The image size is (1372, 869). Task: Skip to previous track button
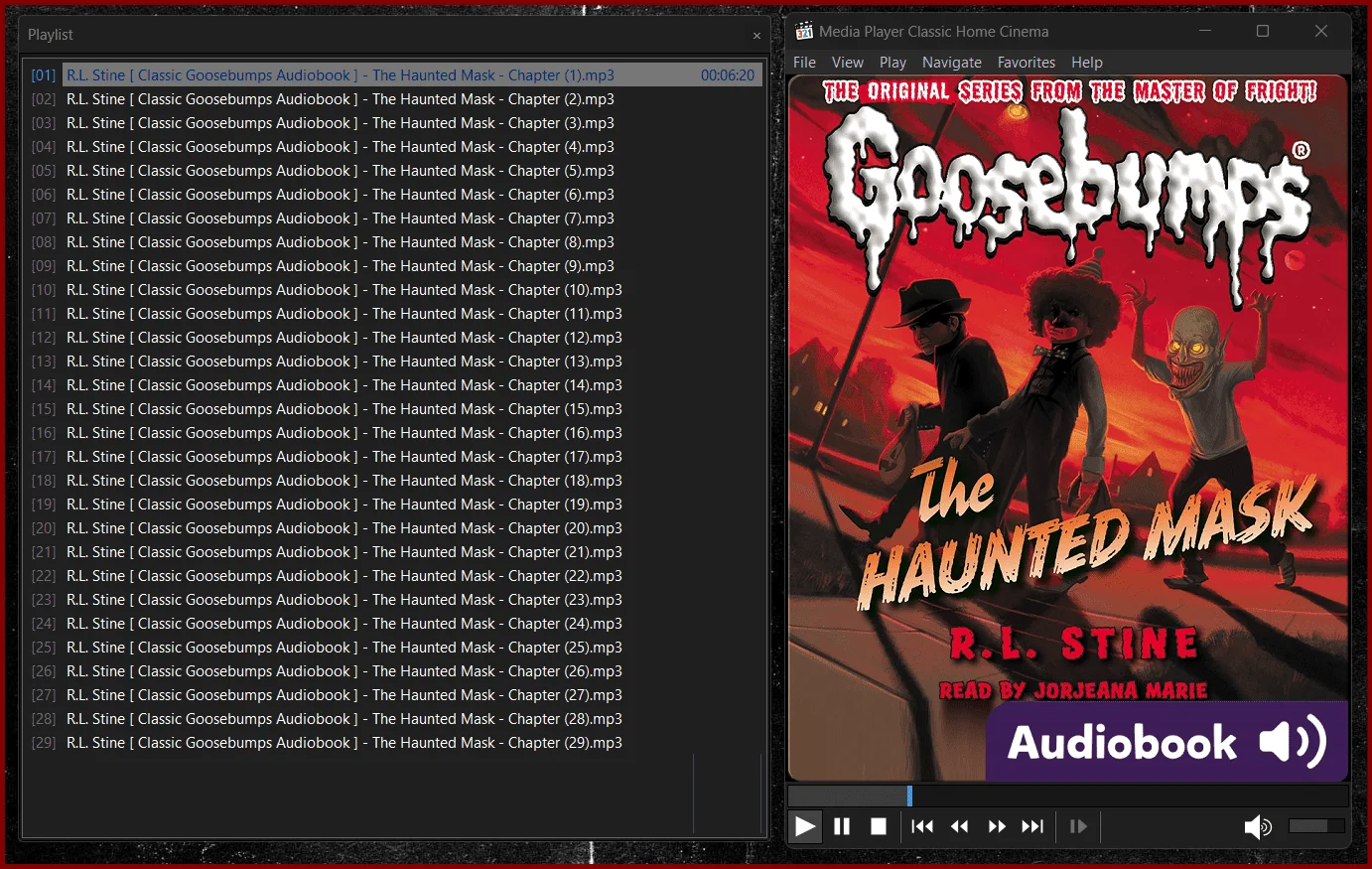(x=922, y=826)
